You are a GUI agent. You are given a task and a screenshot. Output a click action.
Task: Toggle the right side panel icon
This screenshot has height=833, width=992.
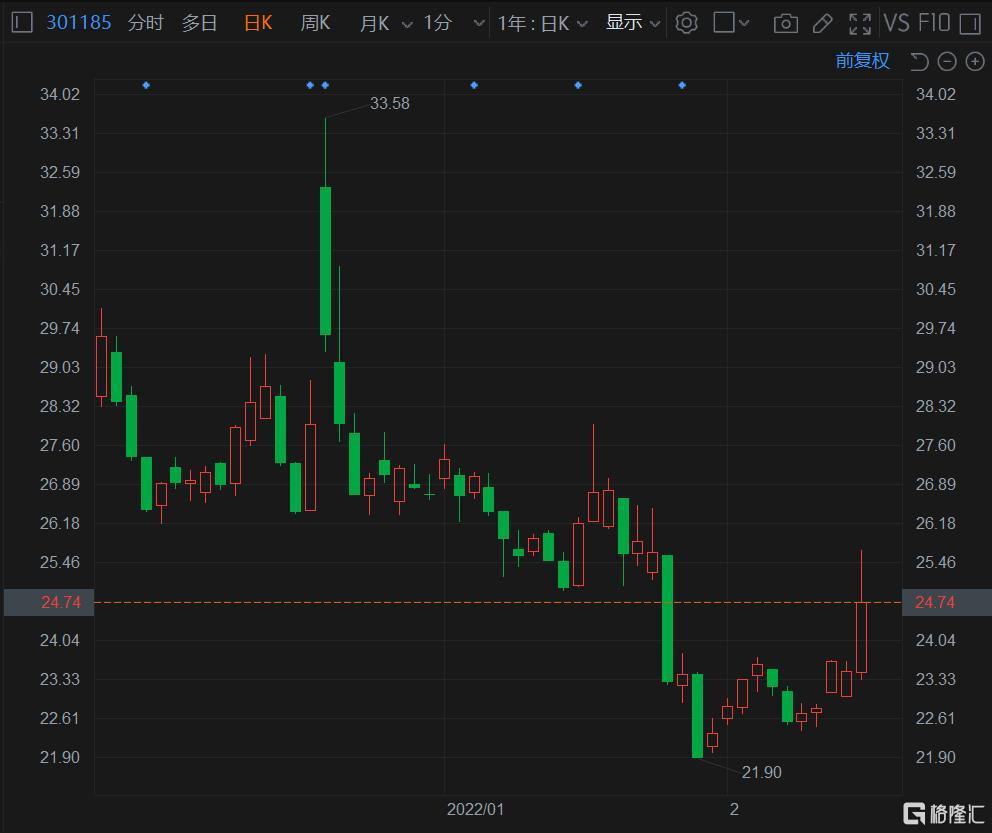(x=970, y=24)
